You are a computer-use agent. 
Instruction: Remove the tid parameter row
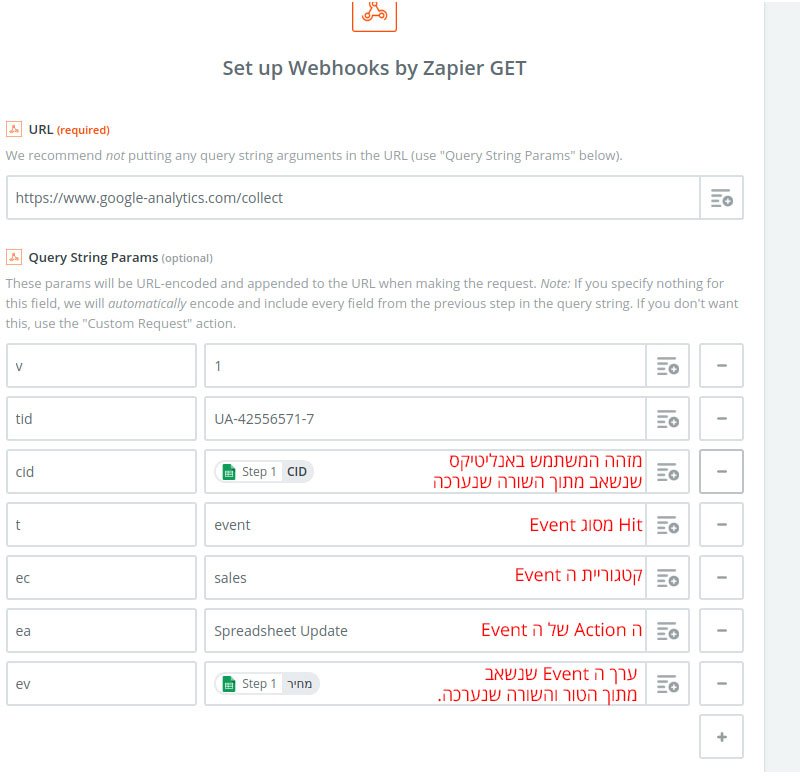(x=721, y=419)
